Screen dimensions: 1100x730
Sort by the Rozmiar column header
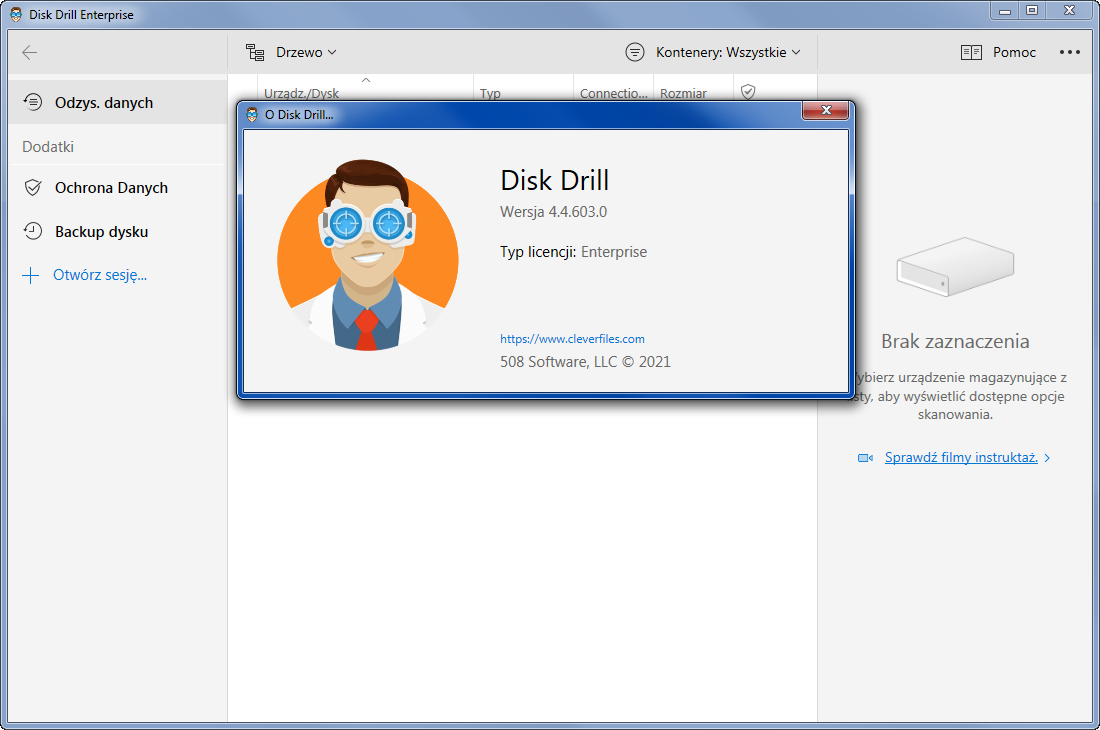683,93
